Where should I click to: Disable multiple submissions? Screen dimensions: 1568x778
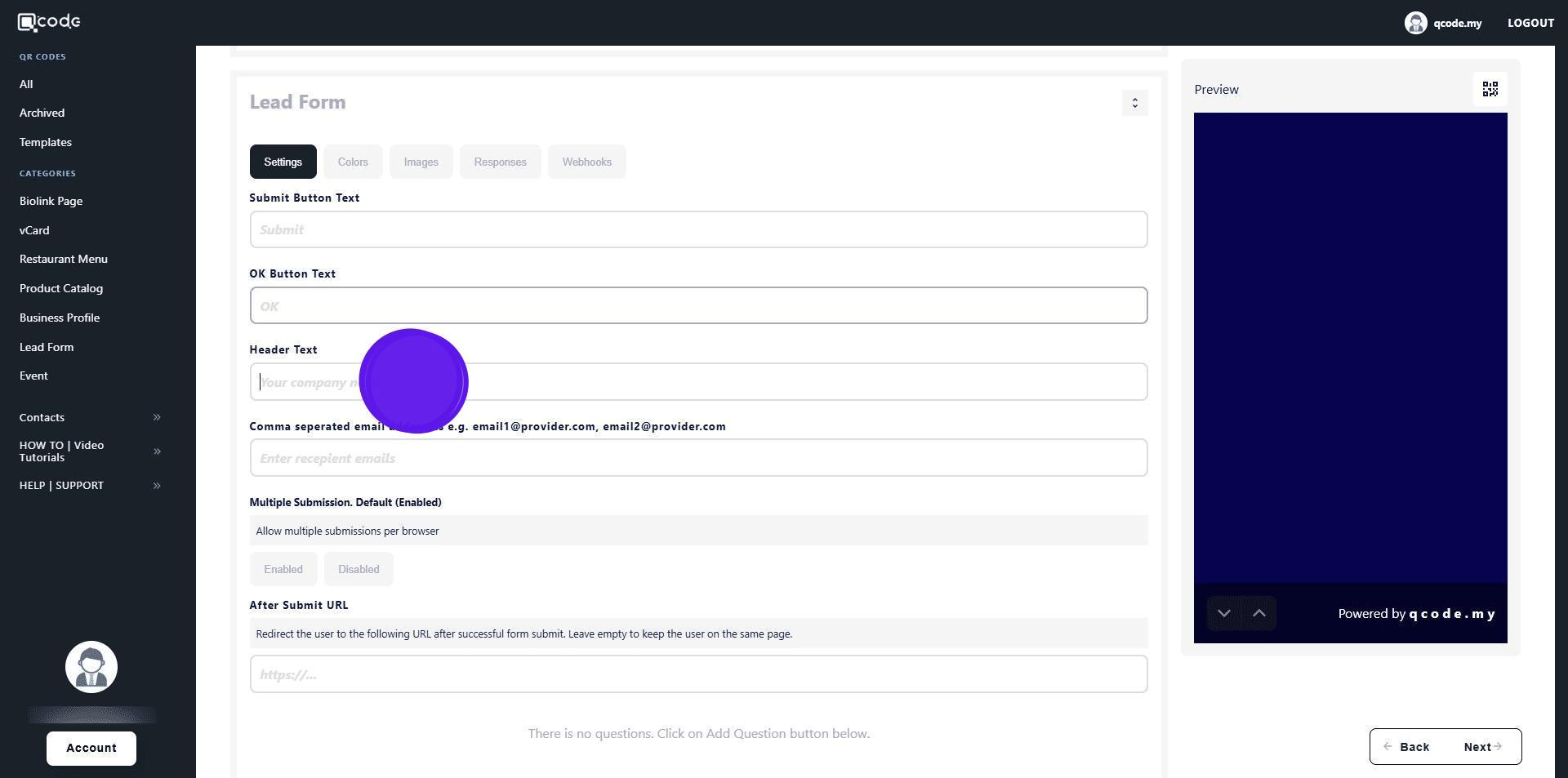(359, 570)
